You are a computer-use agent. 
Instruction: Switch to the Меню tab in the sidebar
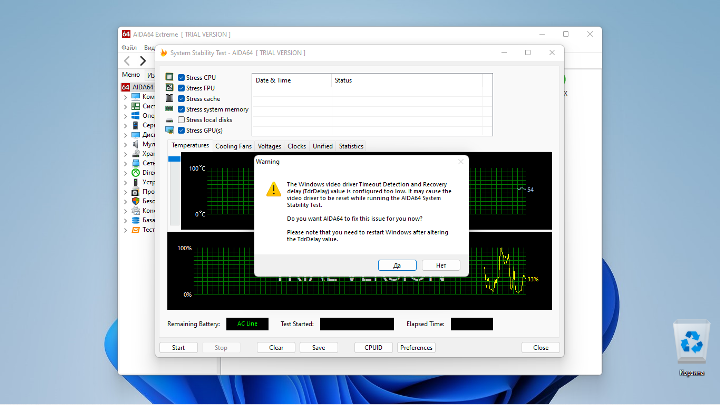[x=131, y=74]
